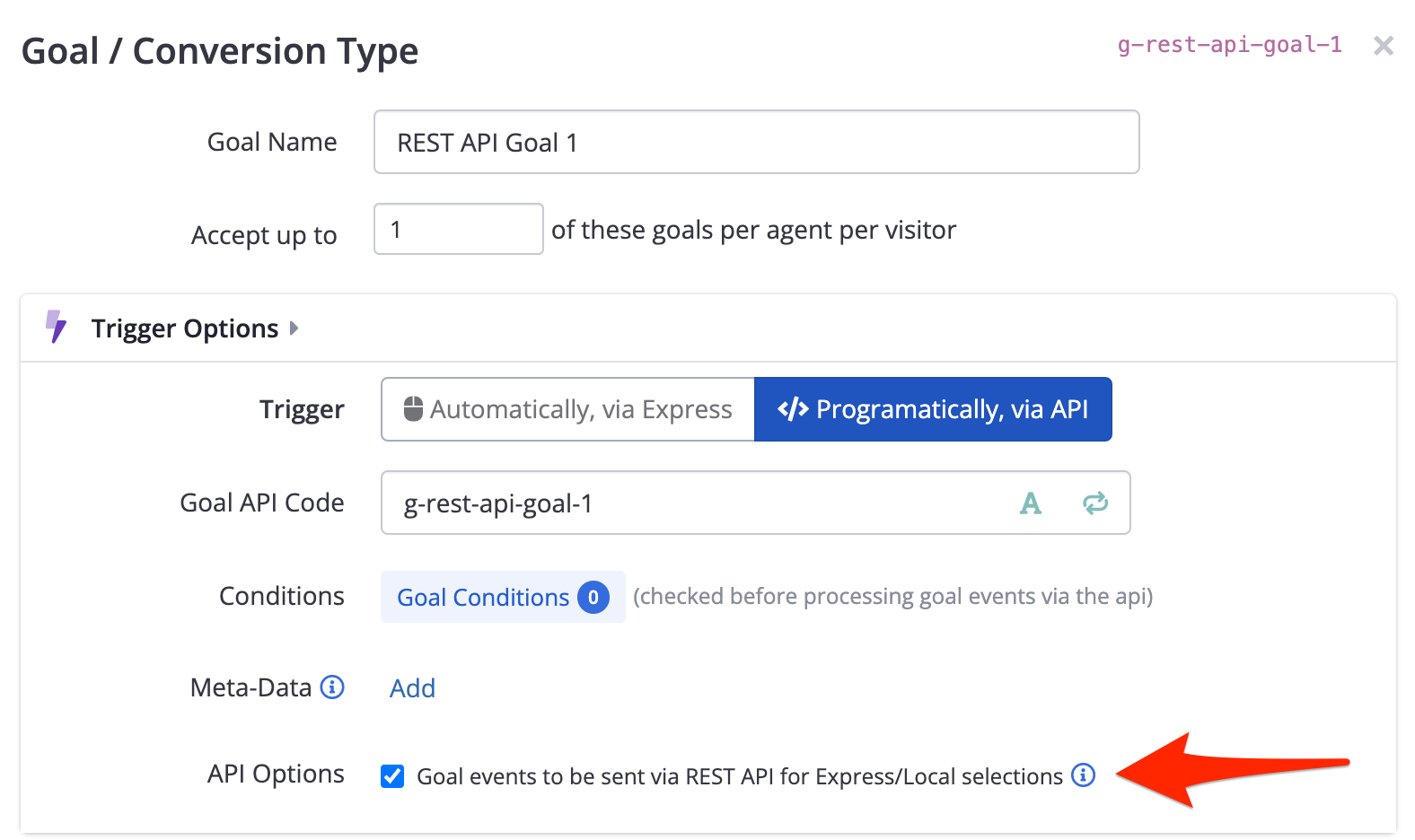Close the Goal / Conversion Type dialog

click(x=1383, y=46)
